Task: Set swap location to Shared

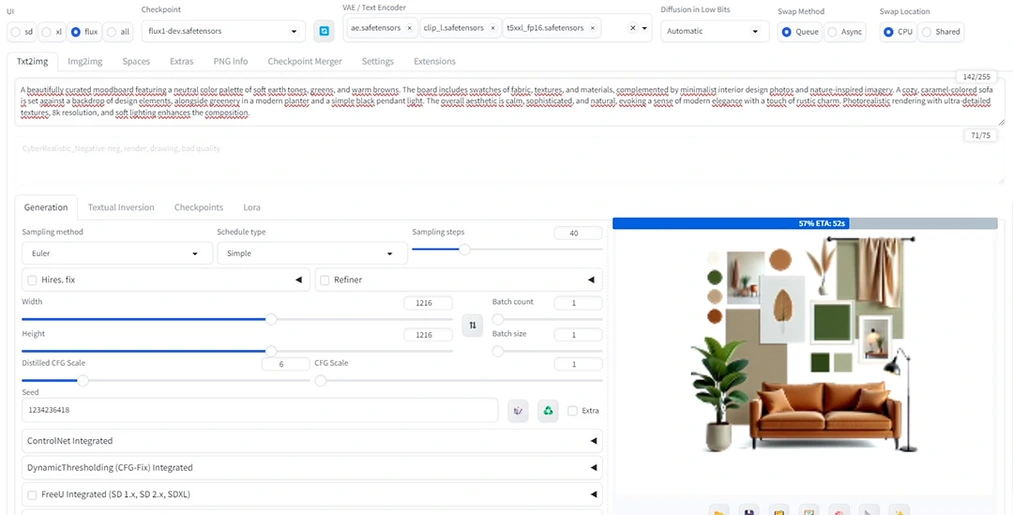Action: [926, 32]
